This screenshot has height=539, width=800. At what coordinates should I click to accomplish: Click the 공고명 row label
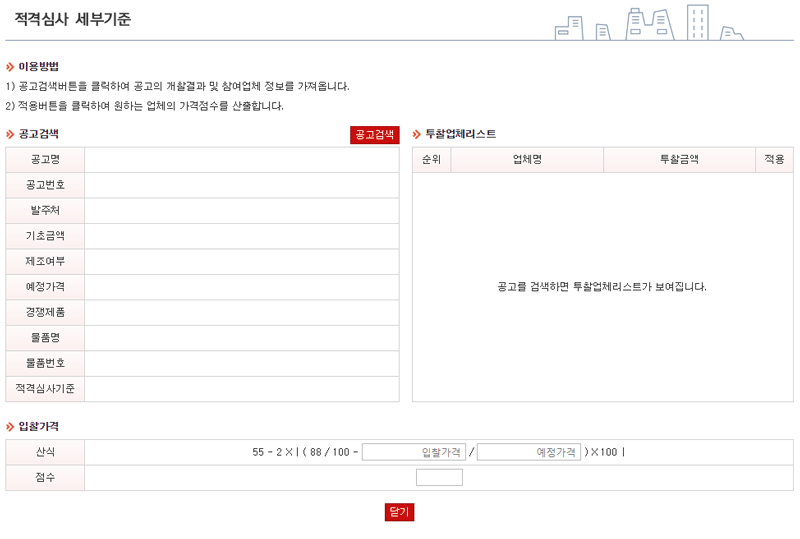click(x=45, y=160)
